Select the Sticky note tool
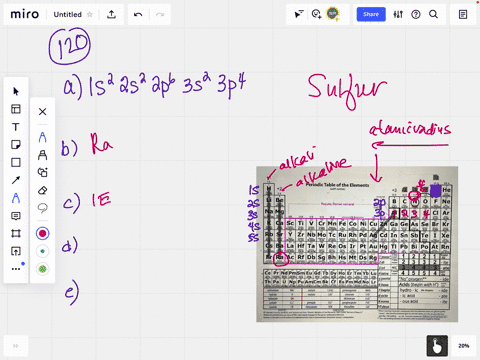Viewport: 480px width, 360px height. [x=16, y=145]
